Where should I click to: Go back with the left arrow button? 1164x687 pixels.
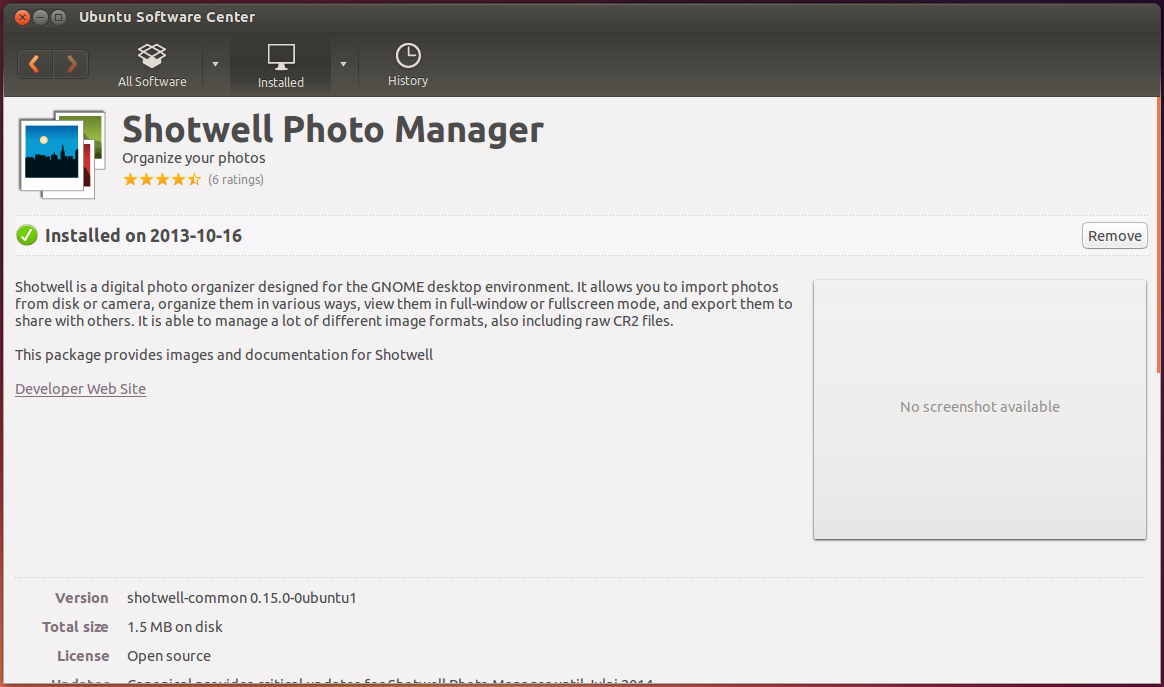(x=35, y=64)
